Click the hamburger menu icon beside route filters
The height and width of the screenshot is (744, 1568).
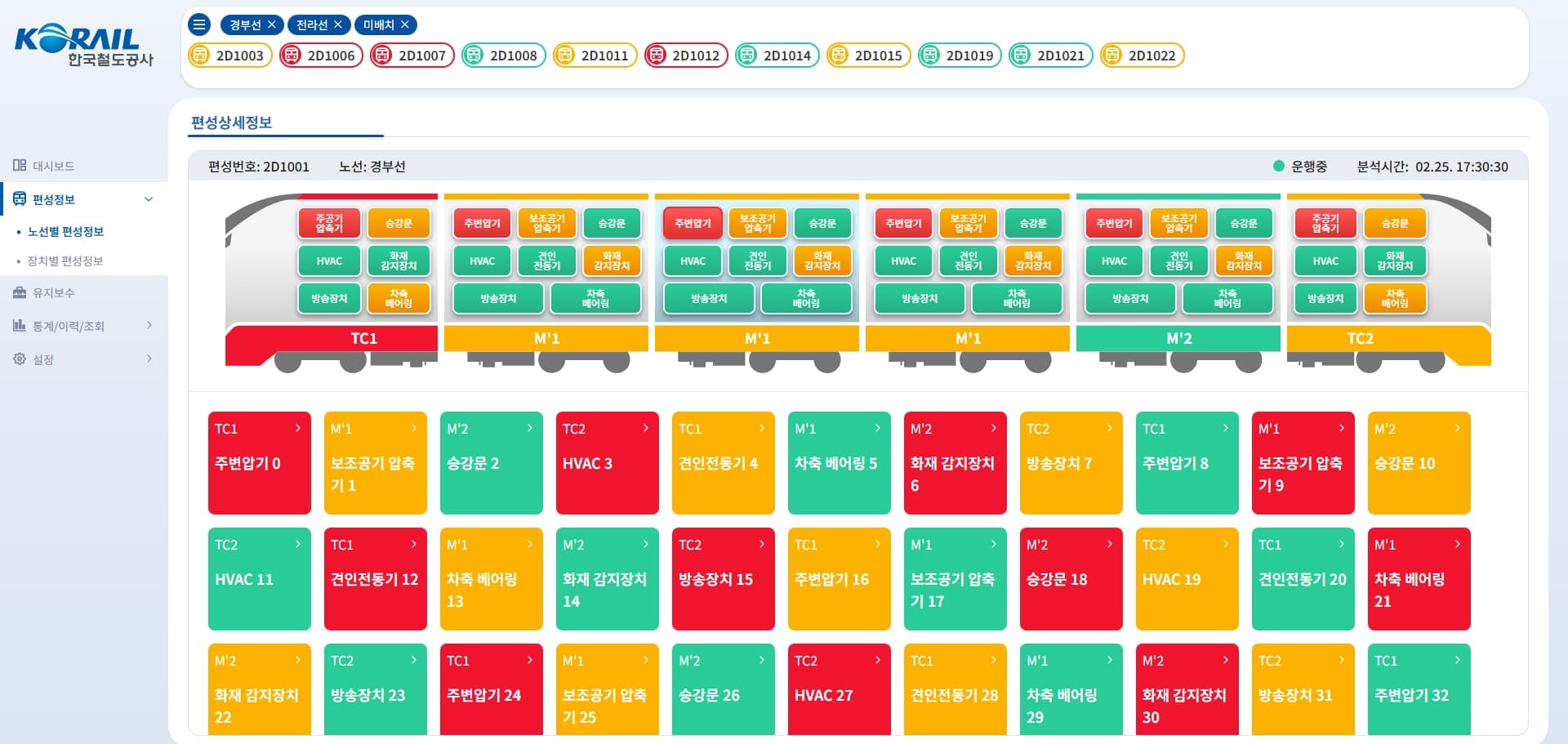pos(199,25)
